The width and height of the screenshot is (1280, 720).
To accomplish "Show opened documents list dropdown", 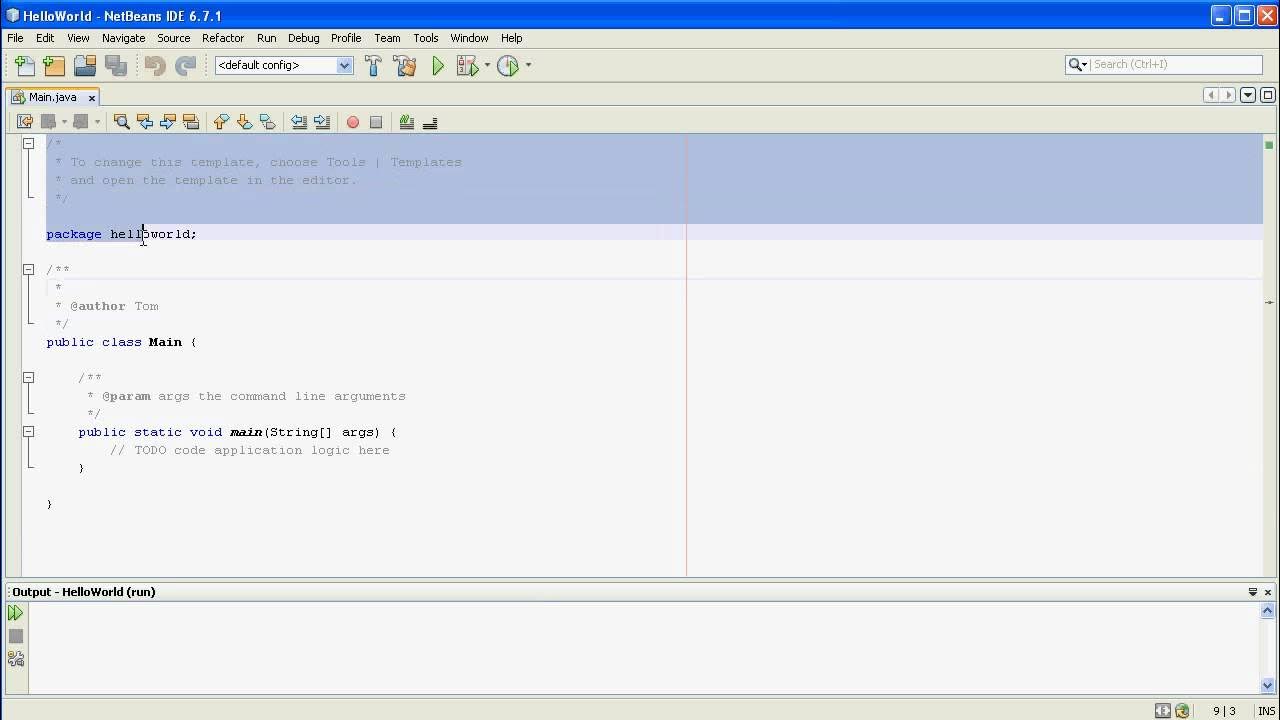I will point(1248,95).
